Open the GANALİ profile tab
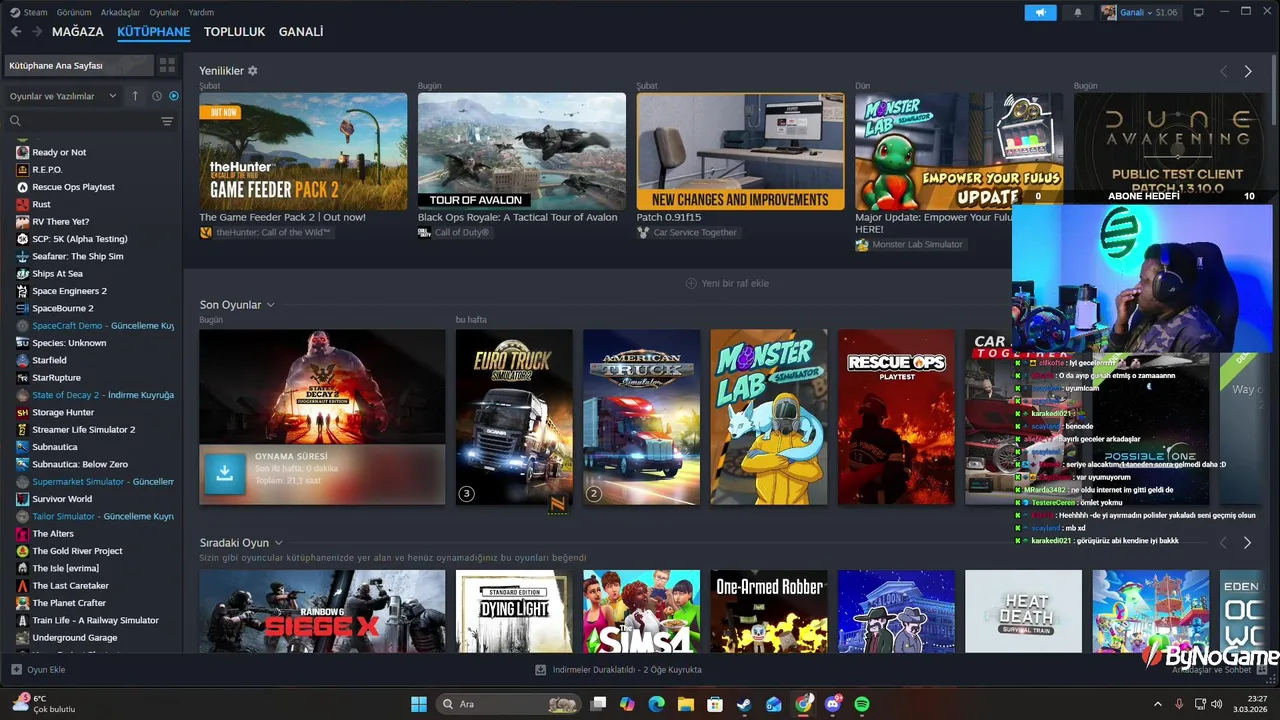Image resolution: width=1280 pixels, height=720 pixels. coord(301,32)
